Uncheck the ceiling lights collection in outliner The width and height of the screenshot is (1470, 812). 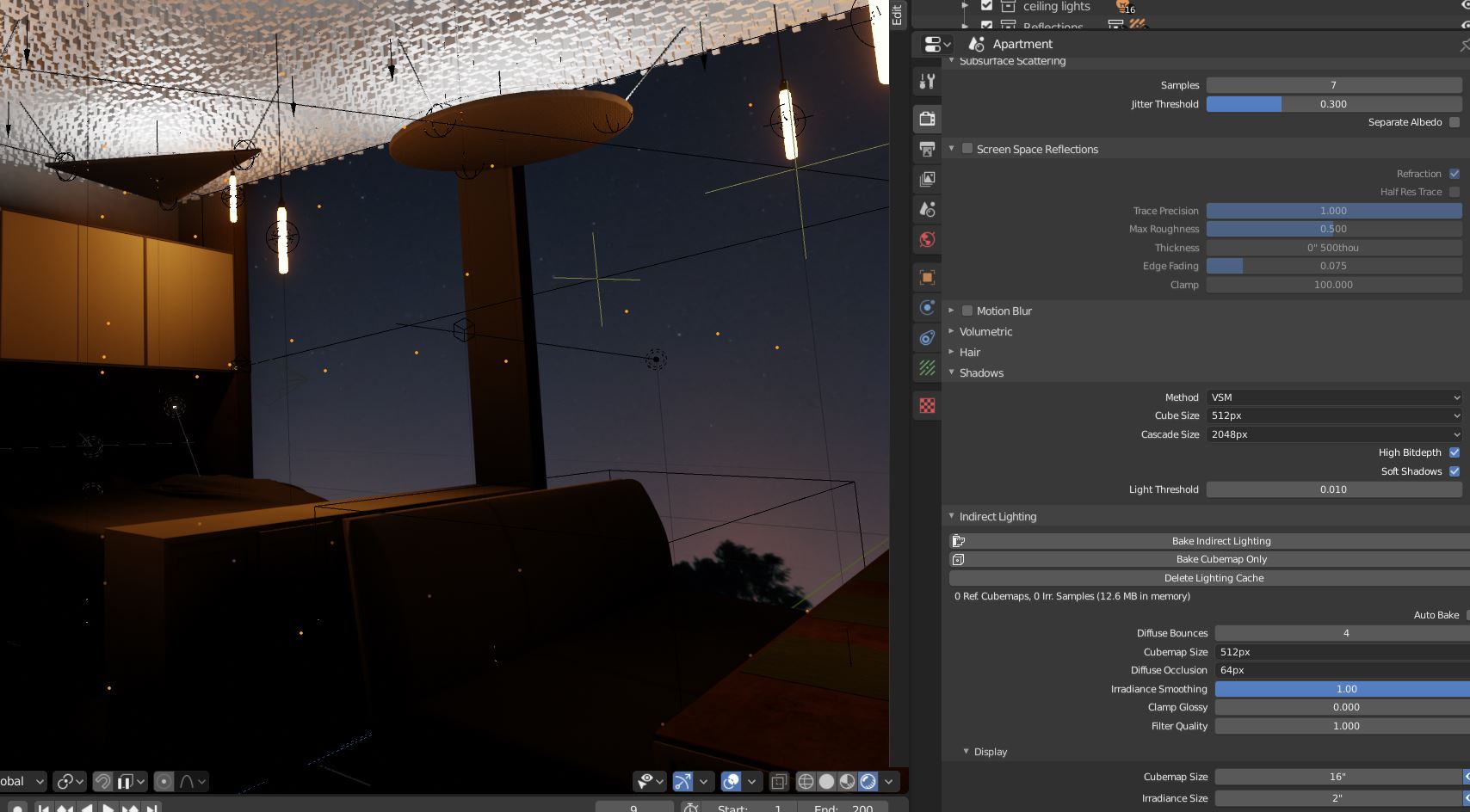click(x=986, y=6)
